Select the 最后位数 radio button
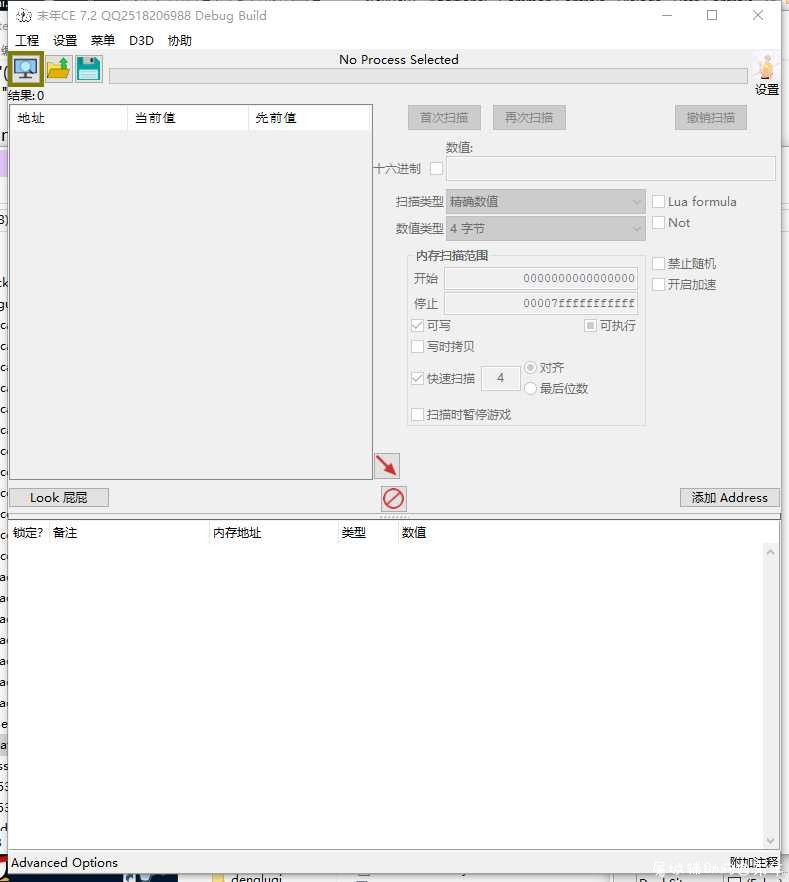789x882 pixels. click(530, 388)
